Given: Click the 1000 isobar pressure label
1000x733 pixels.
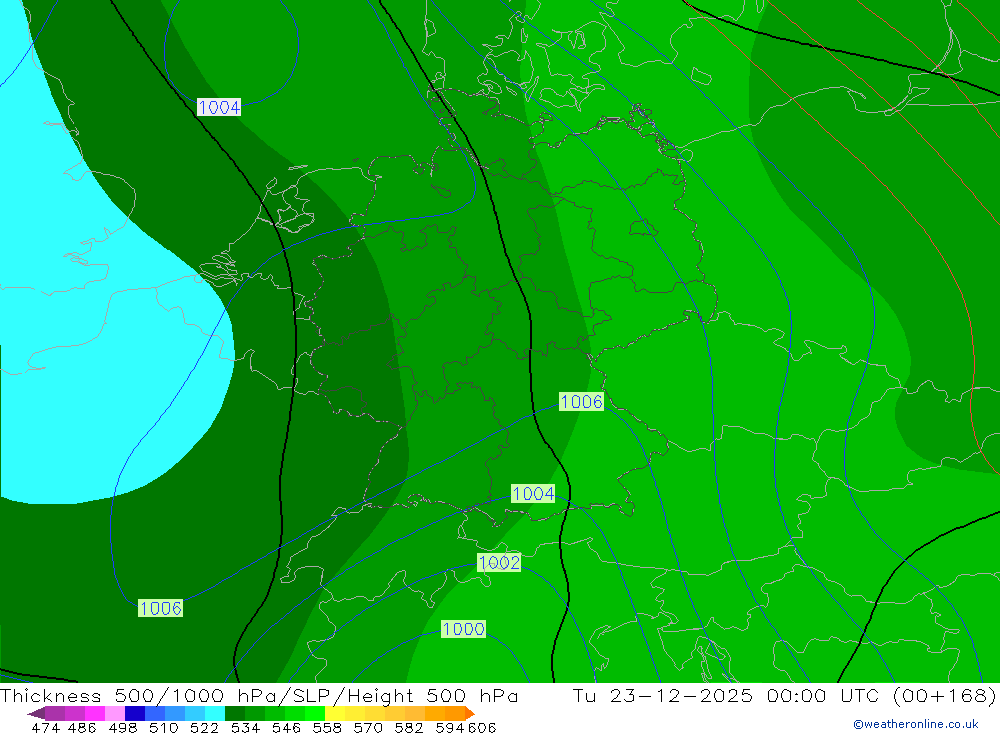Looking at the screenshot, I should tap(464, 629).
